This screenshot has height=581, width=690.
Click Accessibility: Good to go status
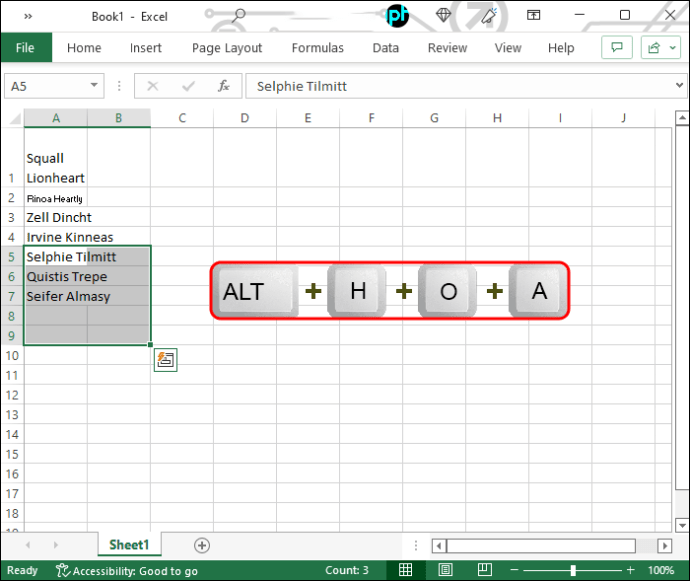point(127,571)
